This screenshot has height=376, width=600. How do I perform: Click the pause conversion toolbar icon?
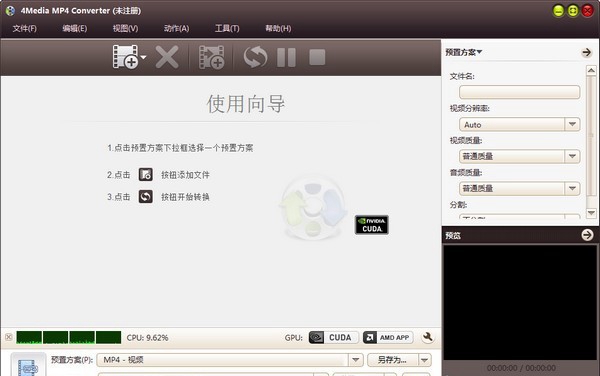tap(286, 57)
